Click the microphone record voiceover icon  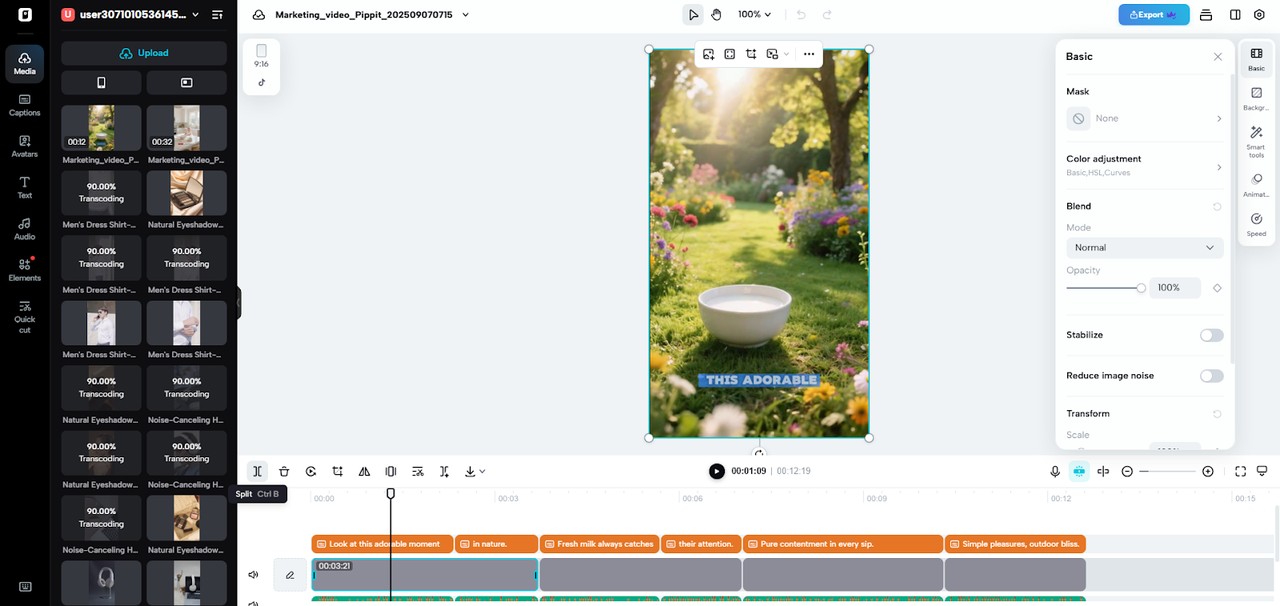click(x=1055, y=471)
